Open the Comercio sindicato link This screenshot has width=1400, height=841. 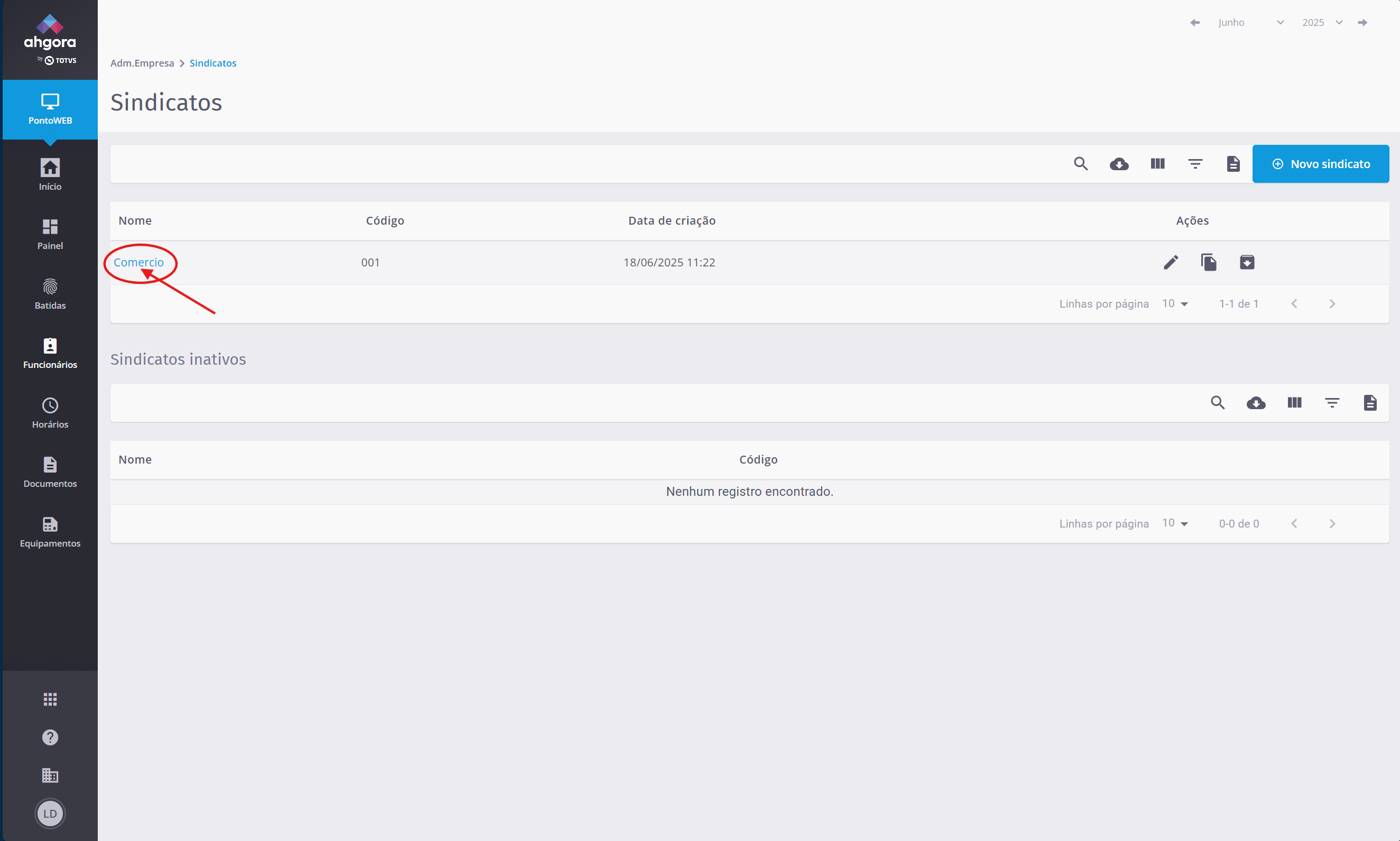(138, 262)
